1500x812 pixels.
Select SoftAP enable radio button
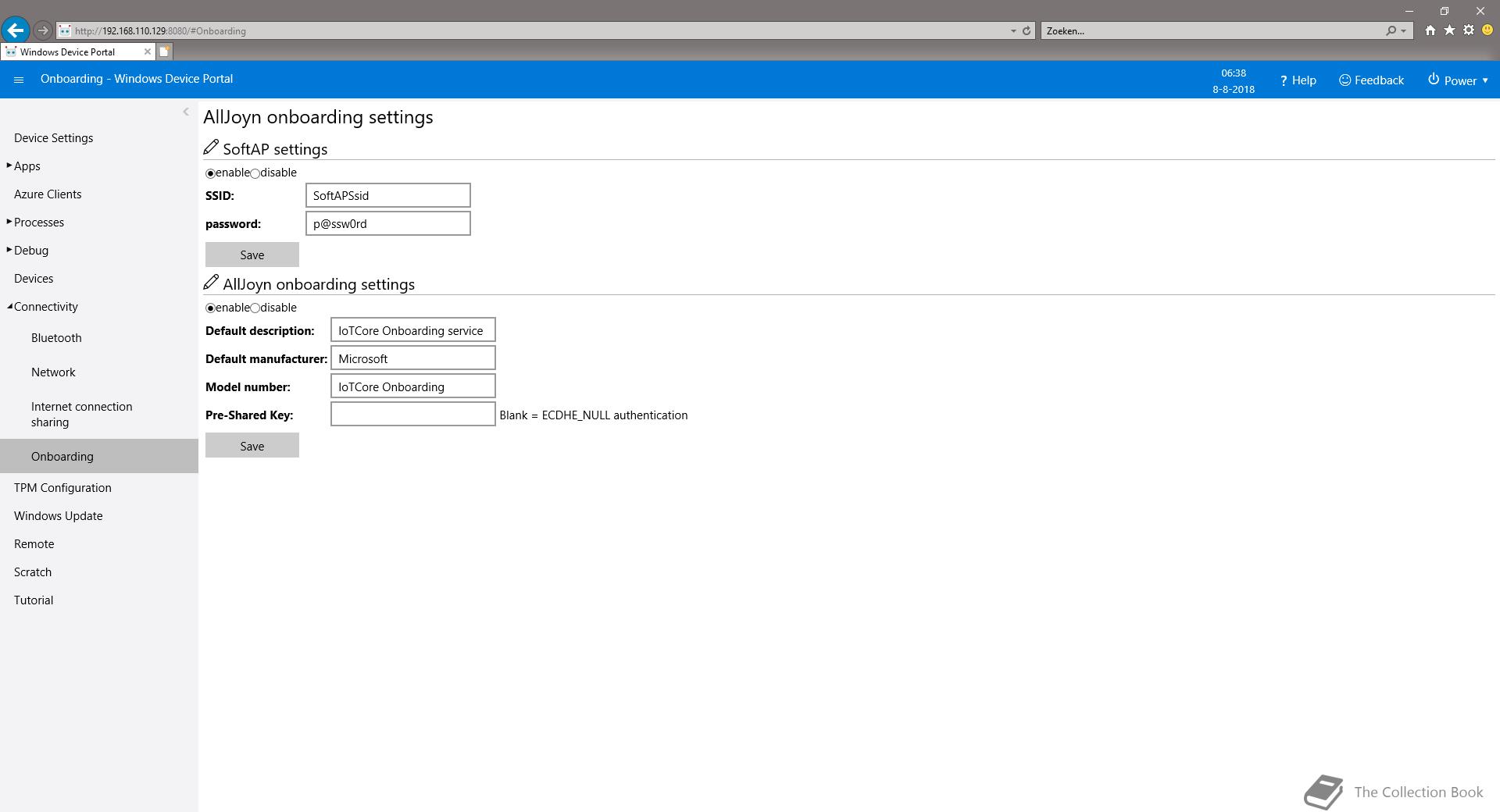[x=210, y=173]
